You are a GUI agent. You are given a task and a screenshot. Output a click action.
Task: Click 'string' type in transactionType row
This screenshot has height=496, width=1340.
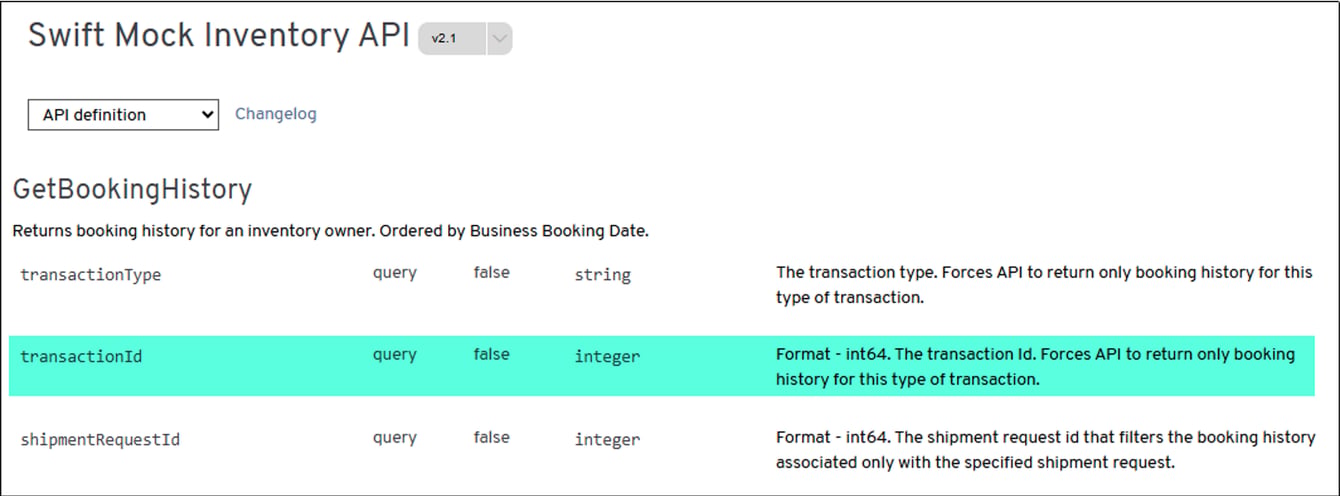[x=603, y=275]
